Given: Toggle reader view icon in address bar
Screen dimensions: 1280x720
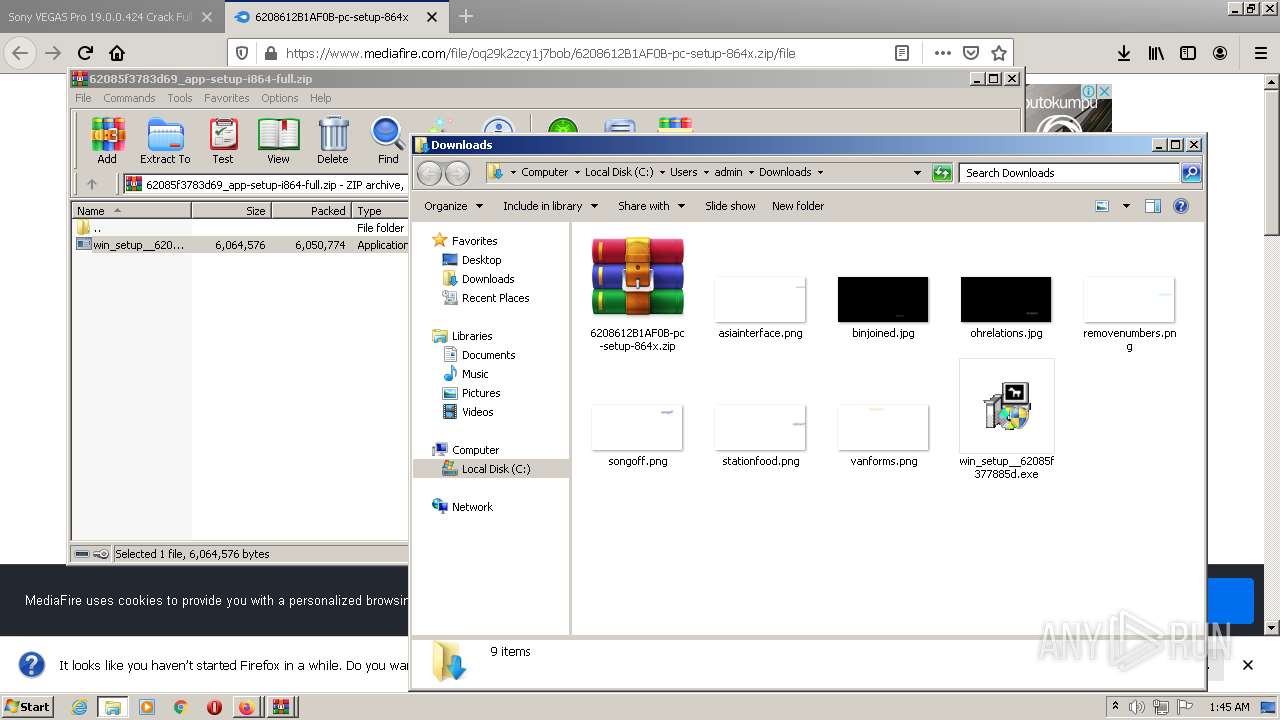Looking at the screenshot, I should click(x=902, y=54).
